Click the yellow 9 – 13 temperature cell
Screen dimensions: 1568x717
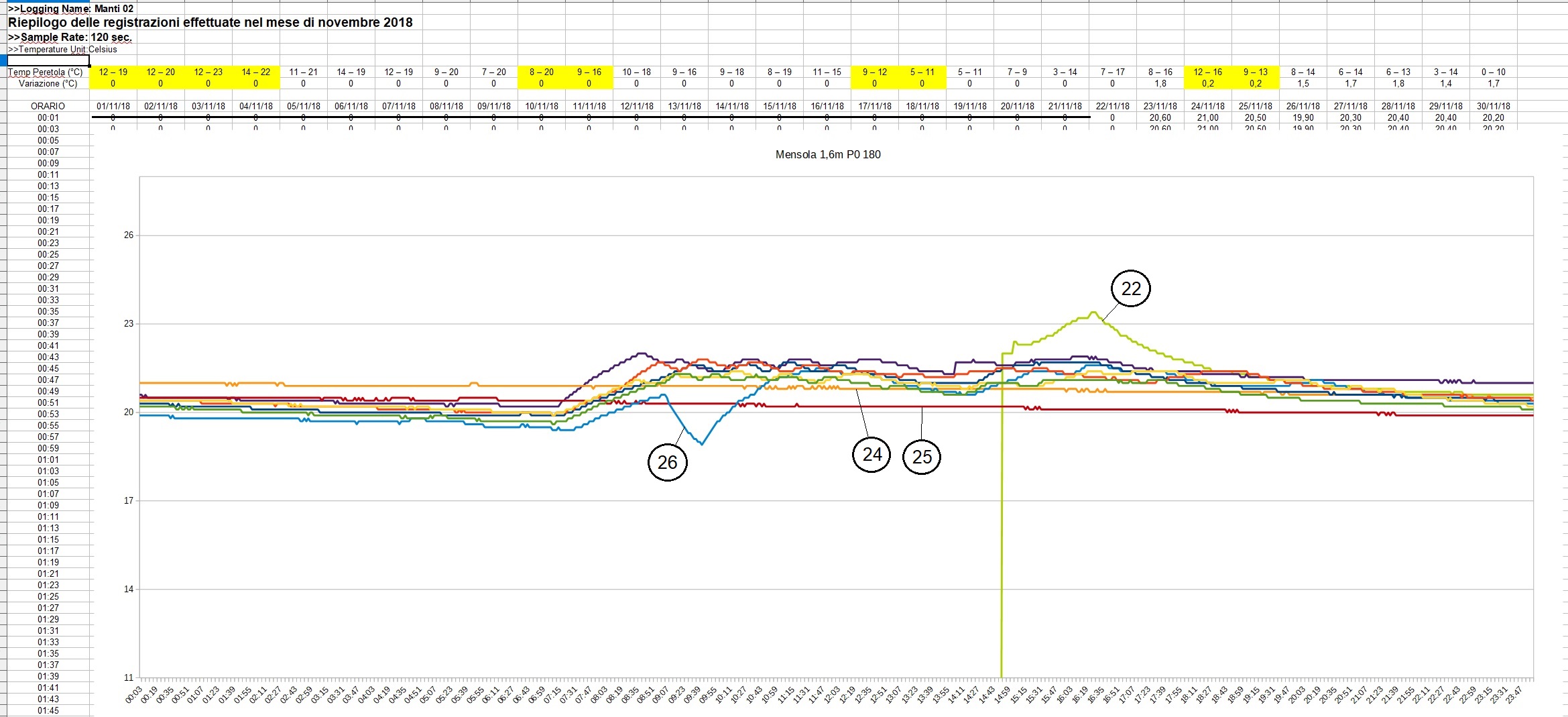pos(1255,72)
